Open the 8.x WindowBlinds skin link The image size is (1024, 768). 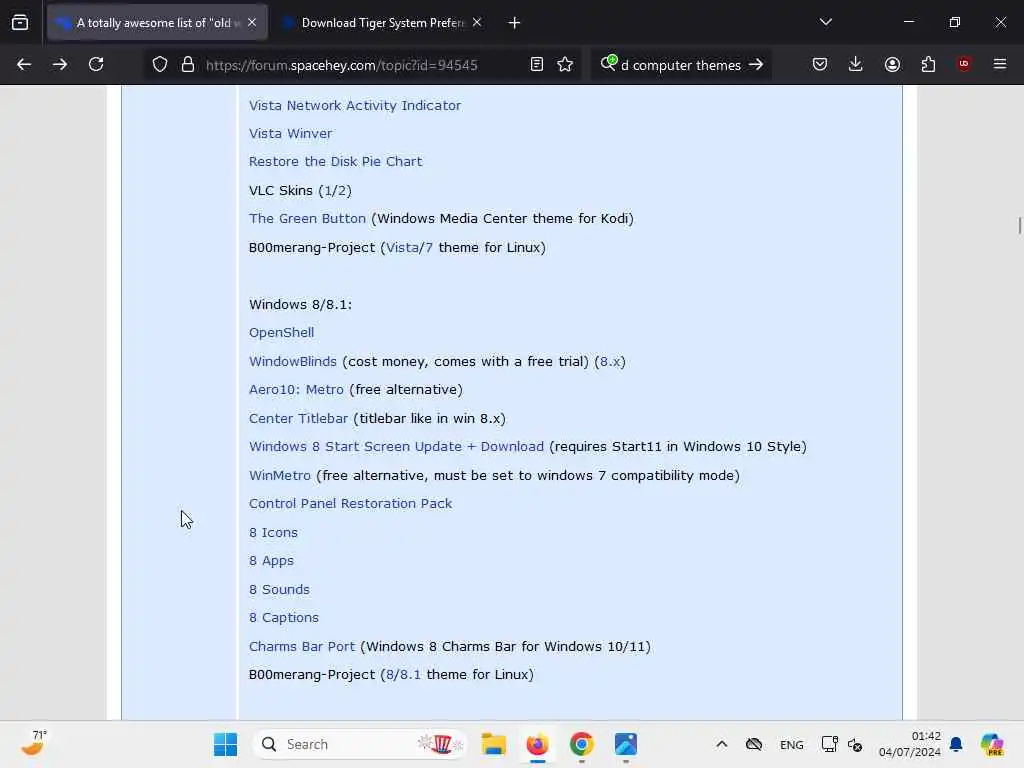[x=609, y=361]
